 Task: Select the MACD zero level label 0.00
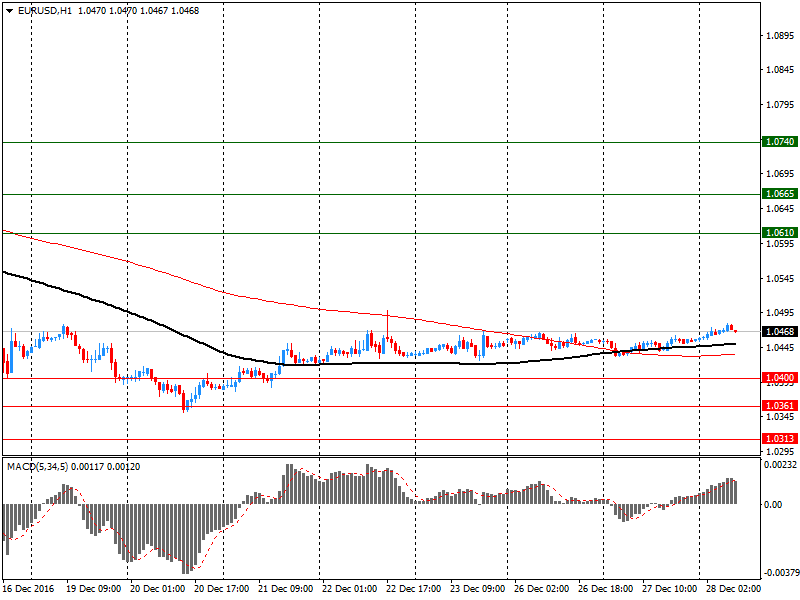click(x=773, y=505)
